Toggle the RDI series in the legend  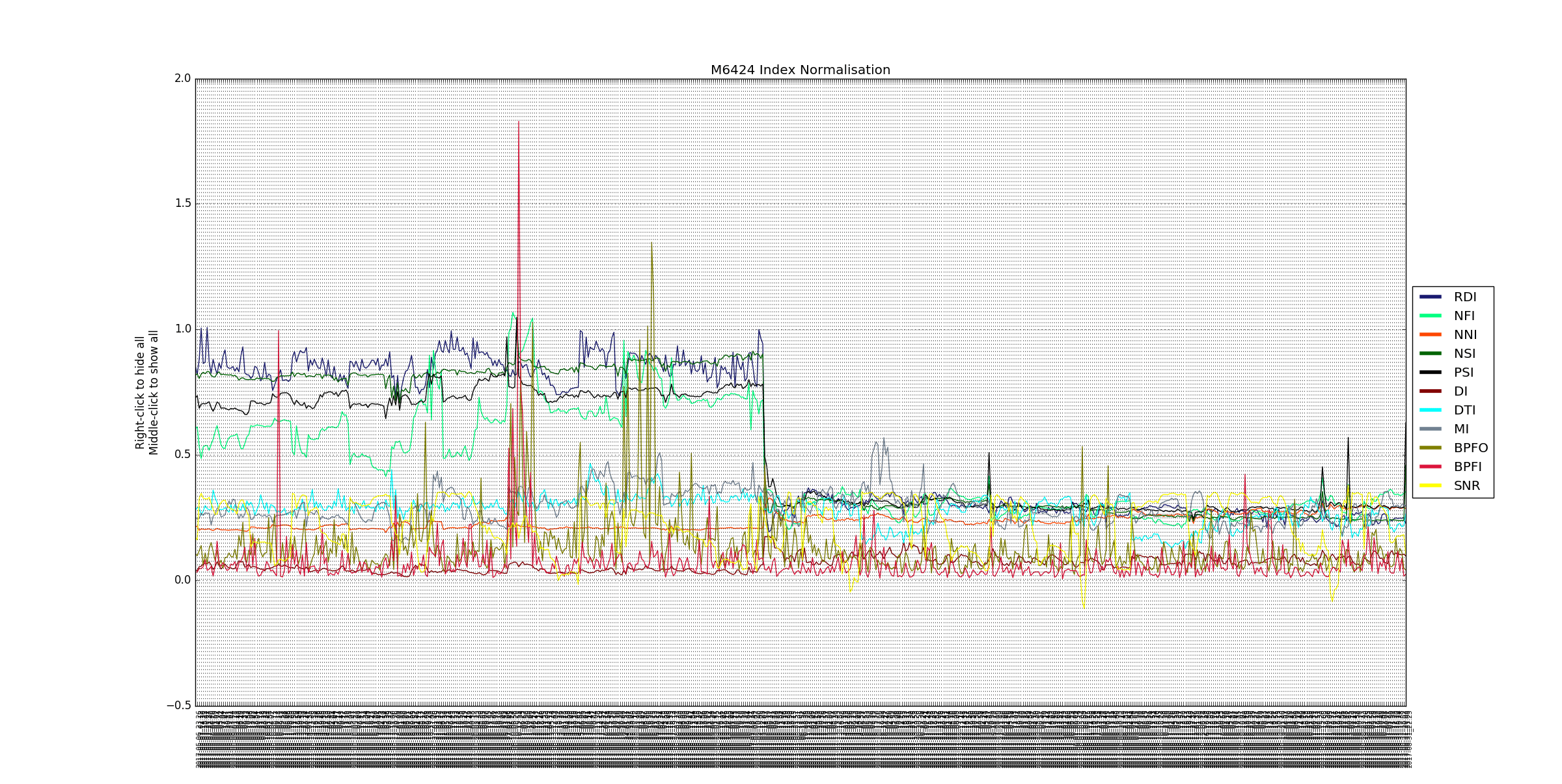click(x=1464, y=297)
